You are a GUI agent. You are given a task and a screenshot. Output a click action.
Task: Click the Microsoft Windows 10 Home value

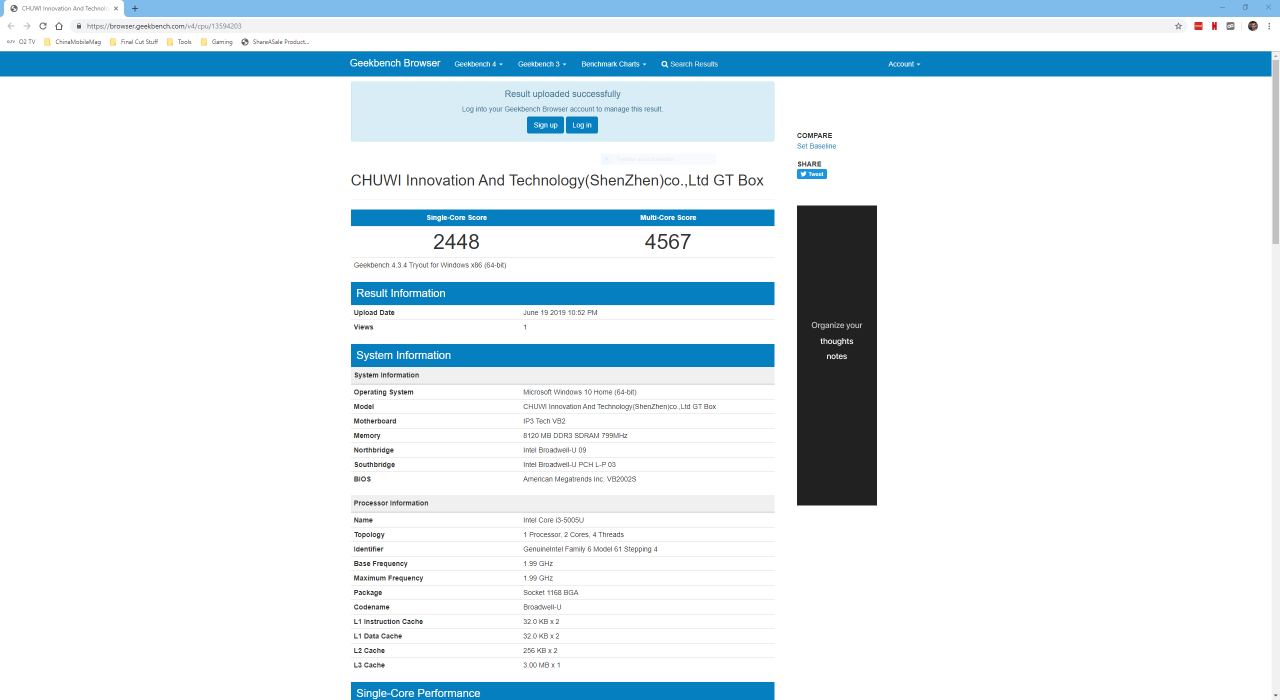(580, 392)
